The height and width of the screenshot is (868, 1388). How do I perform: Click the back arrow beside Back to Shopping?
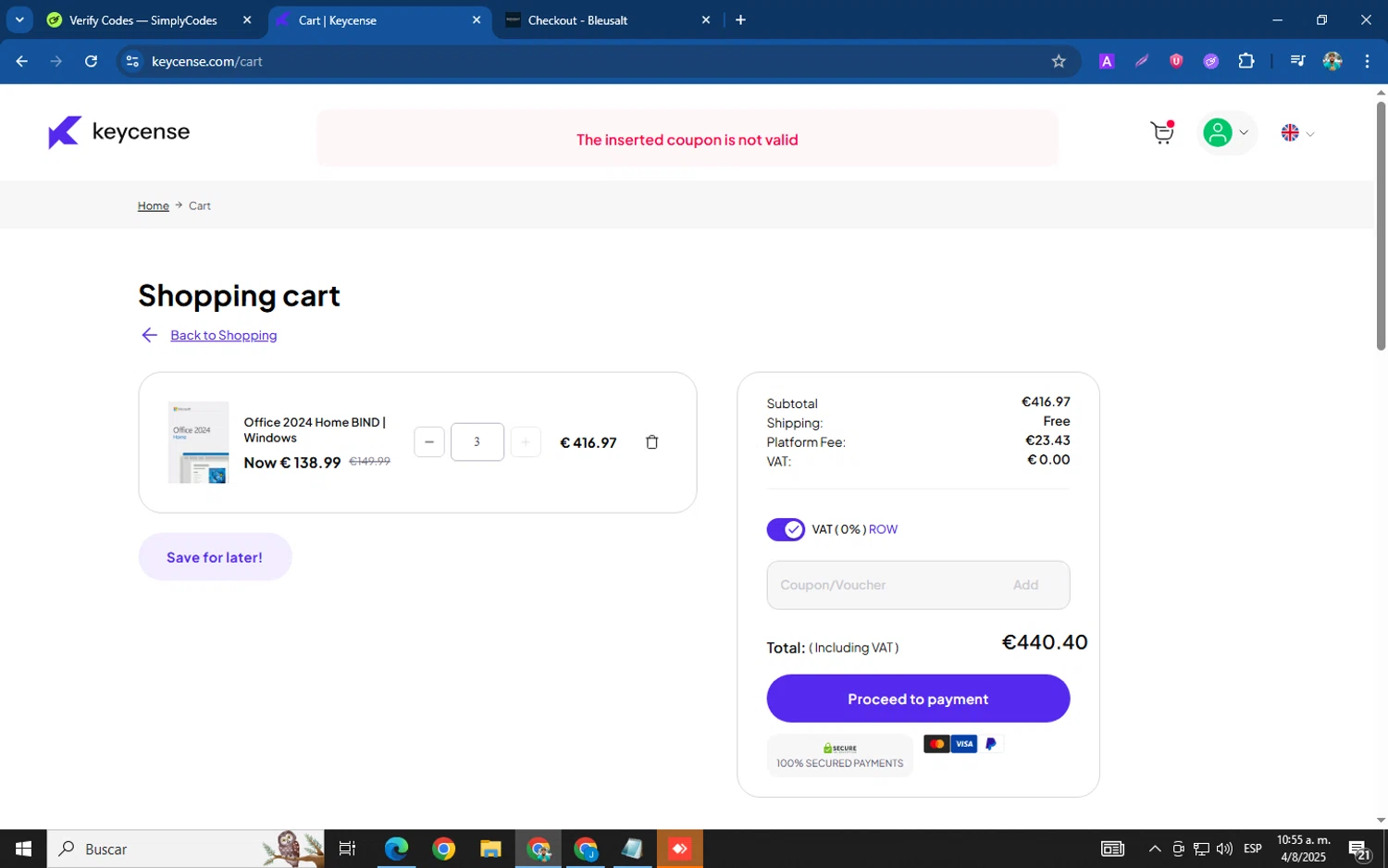pyautogui.click(x=149, y=335)
